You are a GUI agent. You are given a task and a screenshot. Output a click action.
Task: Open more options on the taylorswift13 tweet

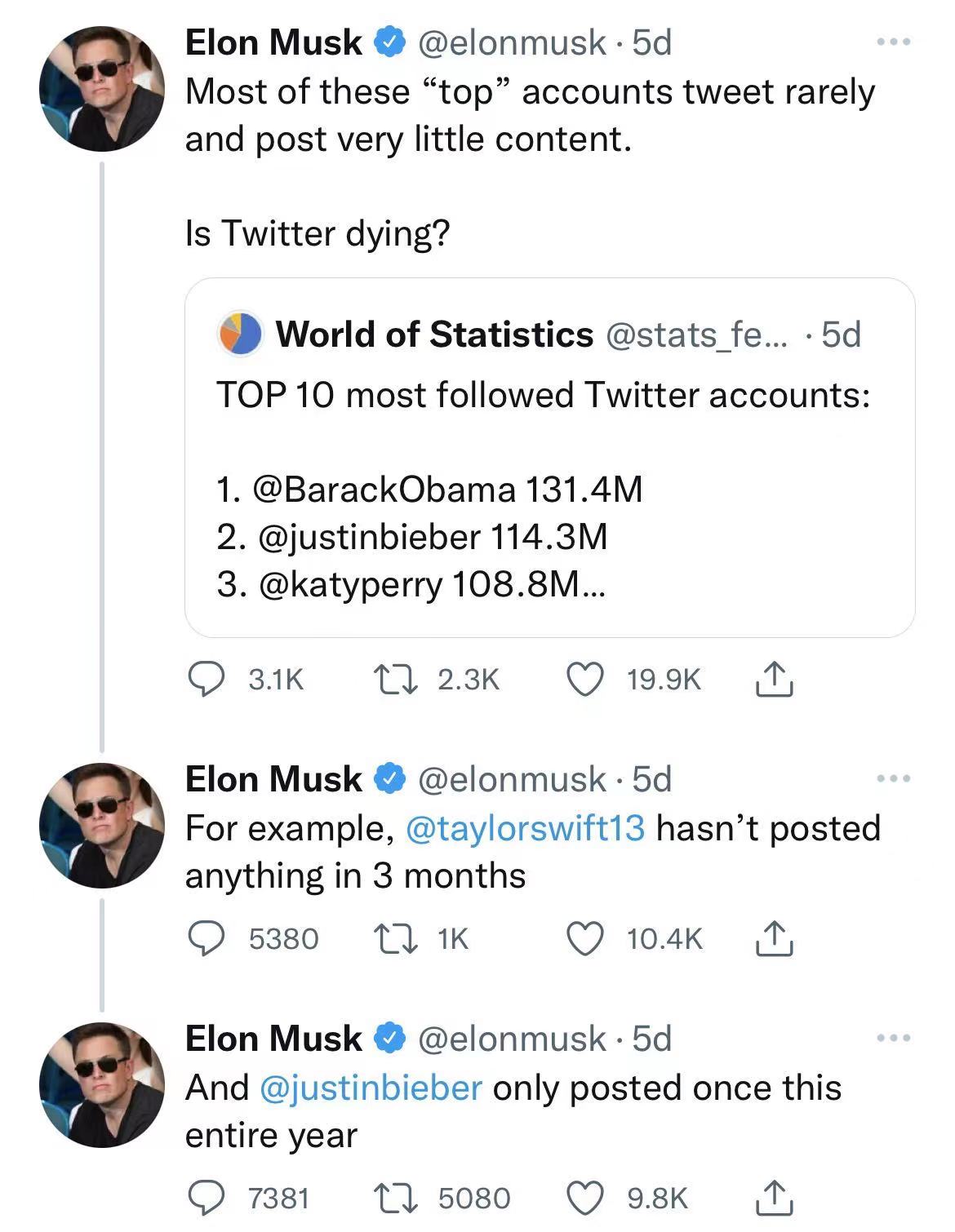(x=893, y=779)
